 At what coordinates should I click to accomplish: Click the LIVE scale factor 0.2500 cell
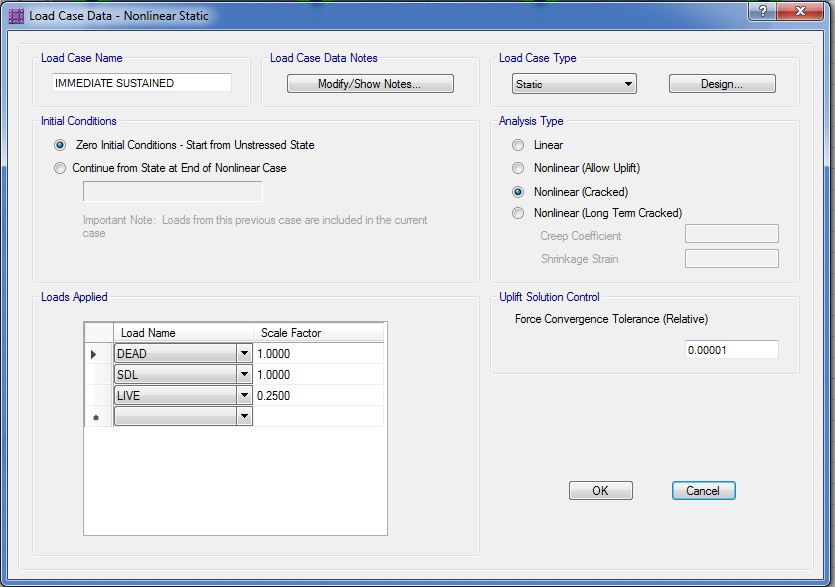coord(318,396)
